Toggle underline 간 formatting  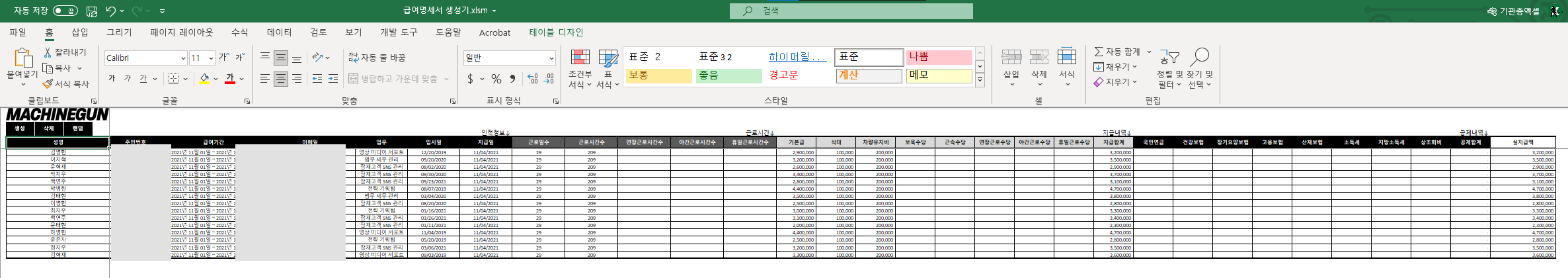(143, 79)
